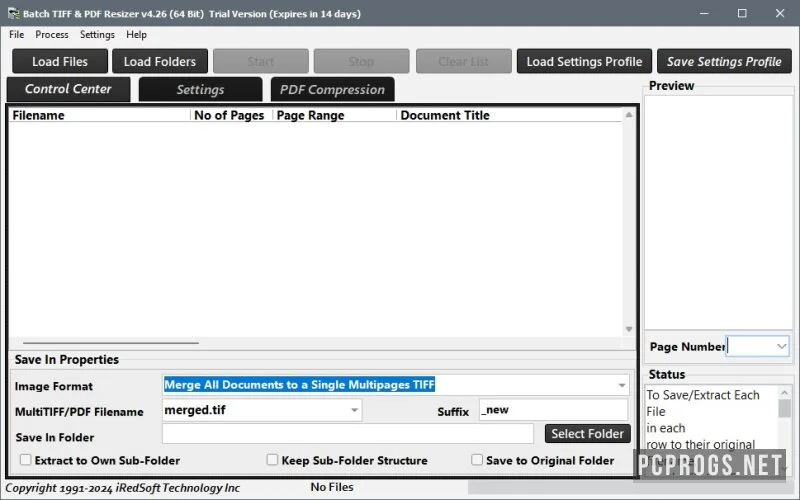The height and width of the screenshot is (500, 800).
Task: Click the disabled Stop button
Action: (x=361, y=61)
